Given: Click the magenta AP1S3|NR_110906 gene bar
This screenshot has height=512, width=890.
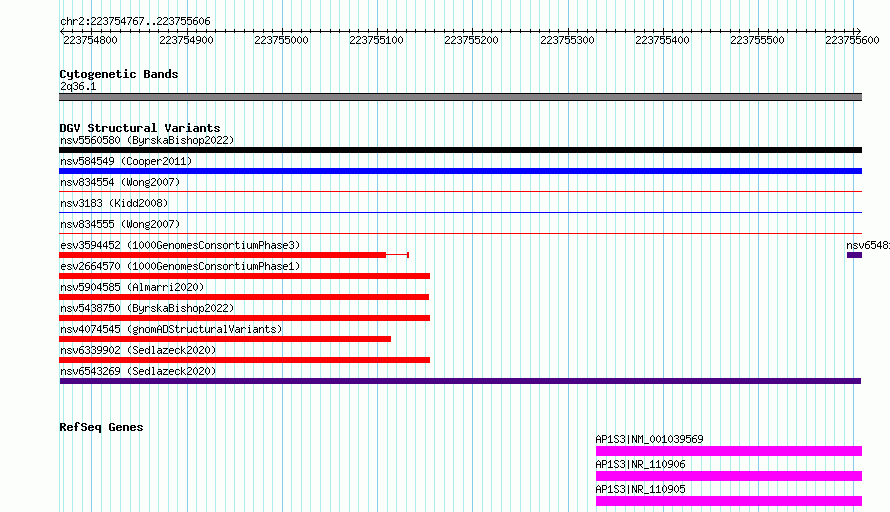Looking at the screenshot, I should pos(729,476).
